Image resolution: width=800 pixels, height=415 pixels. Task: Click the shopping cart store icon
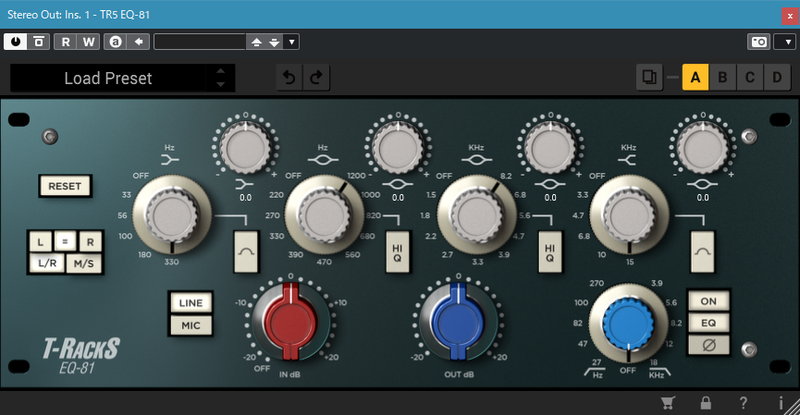coord(667,403)
